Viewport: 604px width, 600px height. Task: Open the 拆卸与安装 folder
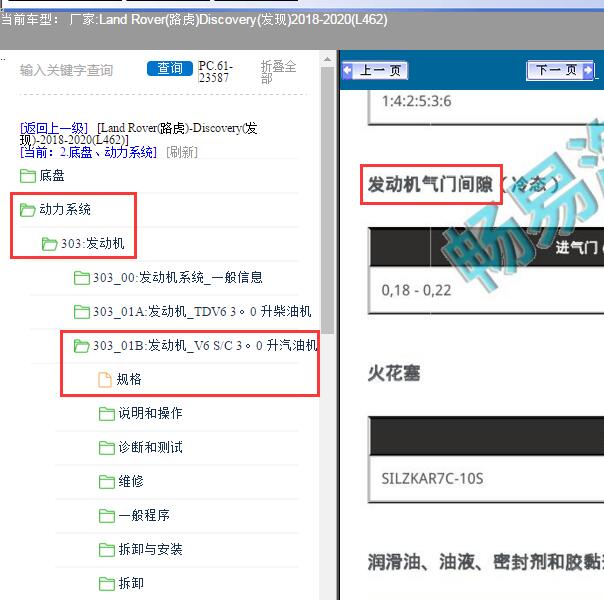click(150, 549)
